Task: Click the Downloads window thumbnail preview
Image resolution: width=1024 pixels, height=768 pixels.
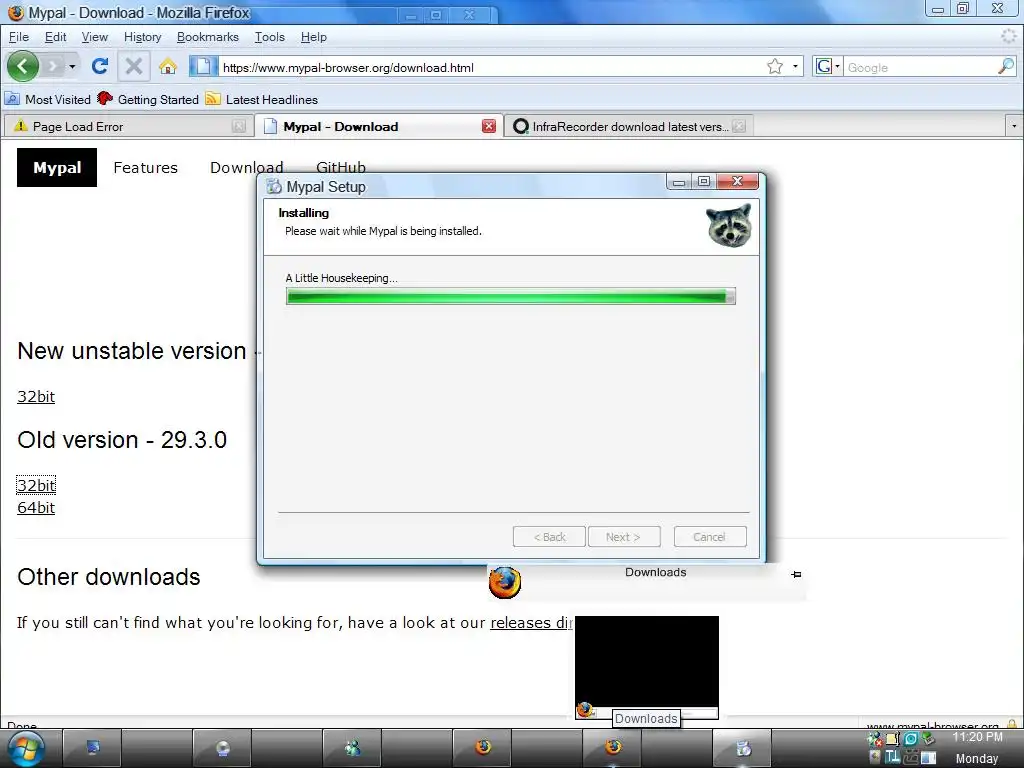Action: (x=647, y=667)
